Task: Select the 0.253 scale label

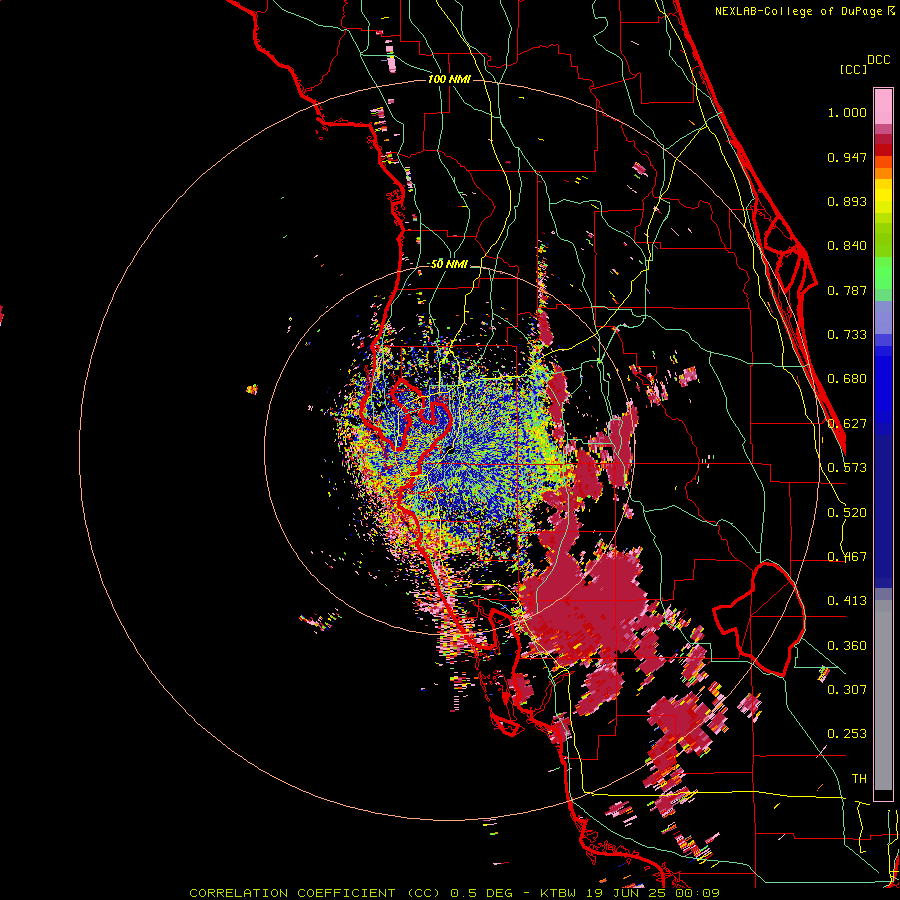Action: [847, 734]
